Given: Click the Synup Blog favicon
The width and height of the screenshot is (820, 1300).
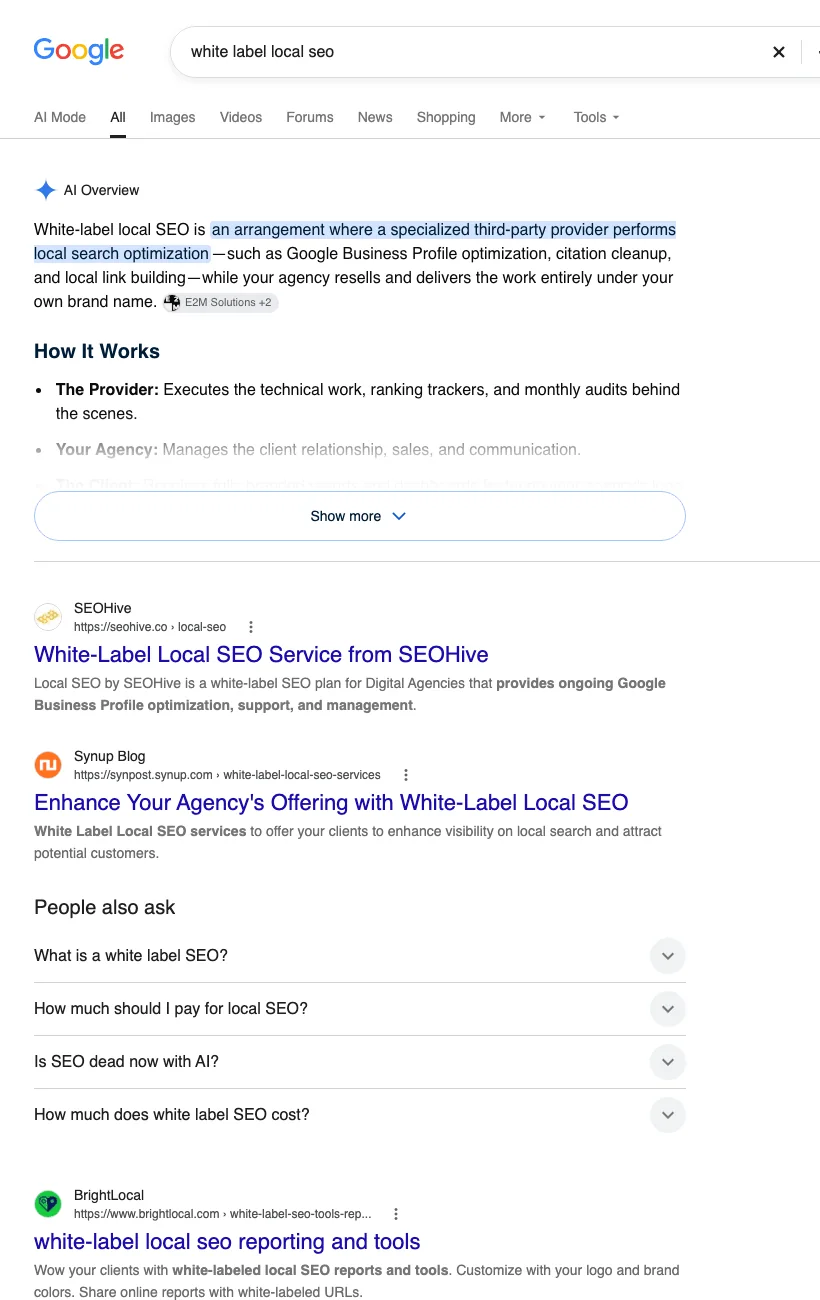Looking at the screenshot, I should click(48, 765).
